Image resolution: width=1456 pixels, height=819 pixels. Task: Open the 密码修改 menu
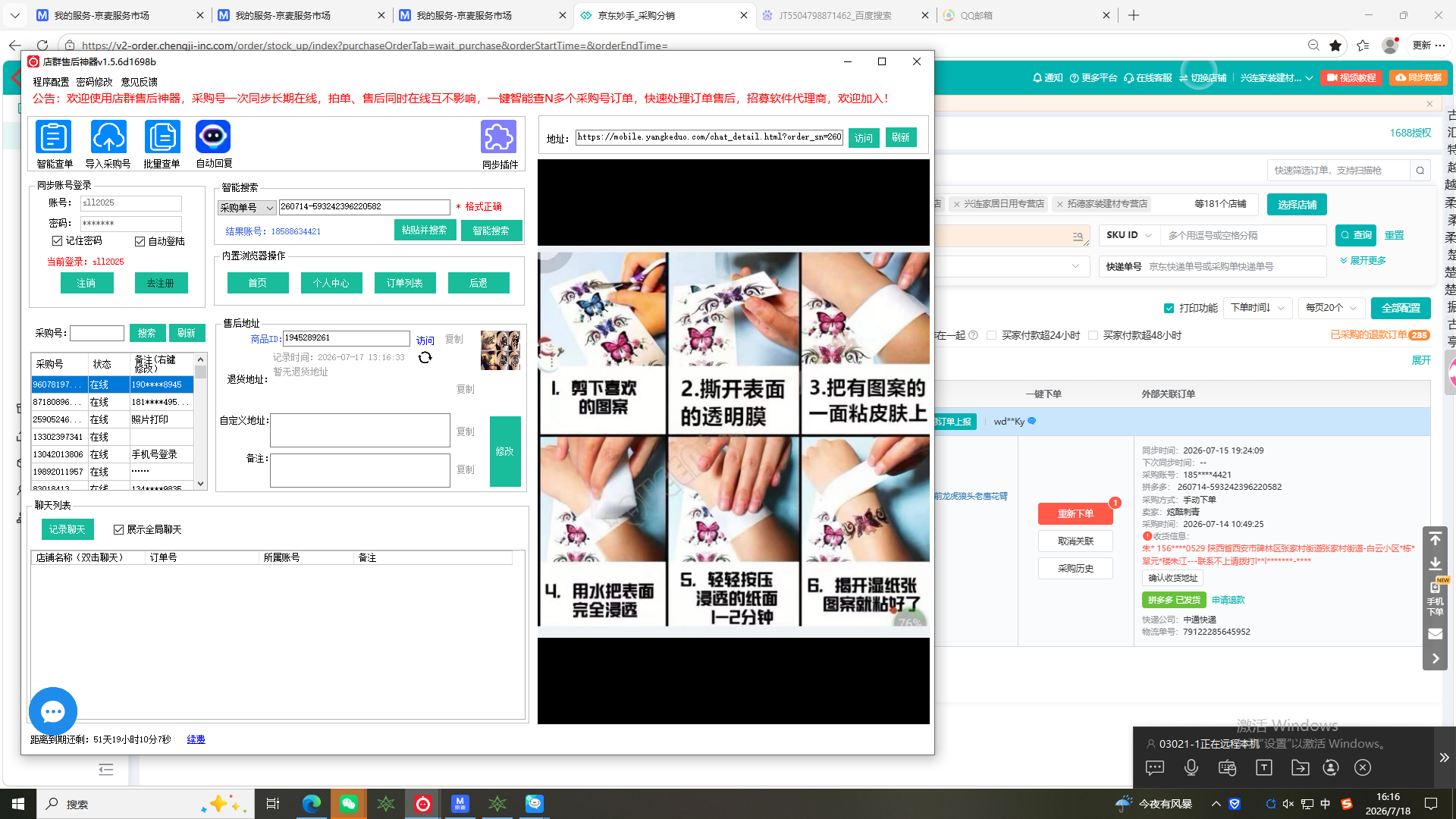[94, 82]
